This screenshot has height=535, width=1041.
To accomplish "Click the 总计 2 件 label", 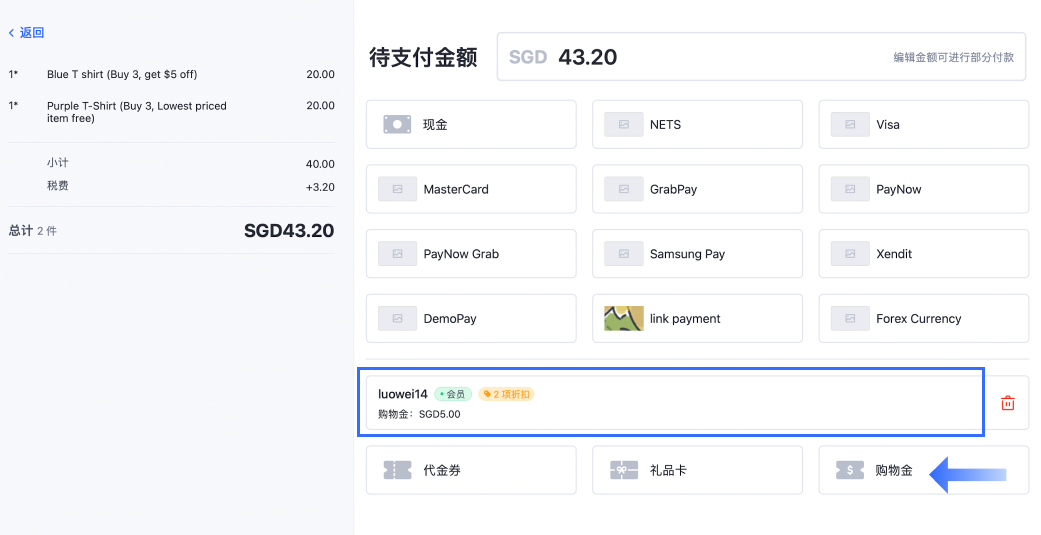I will tap(33, 230).
